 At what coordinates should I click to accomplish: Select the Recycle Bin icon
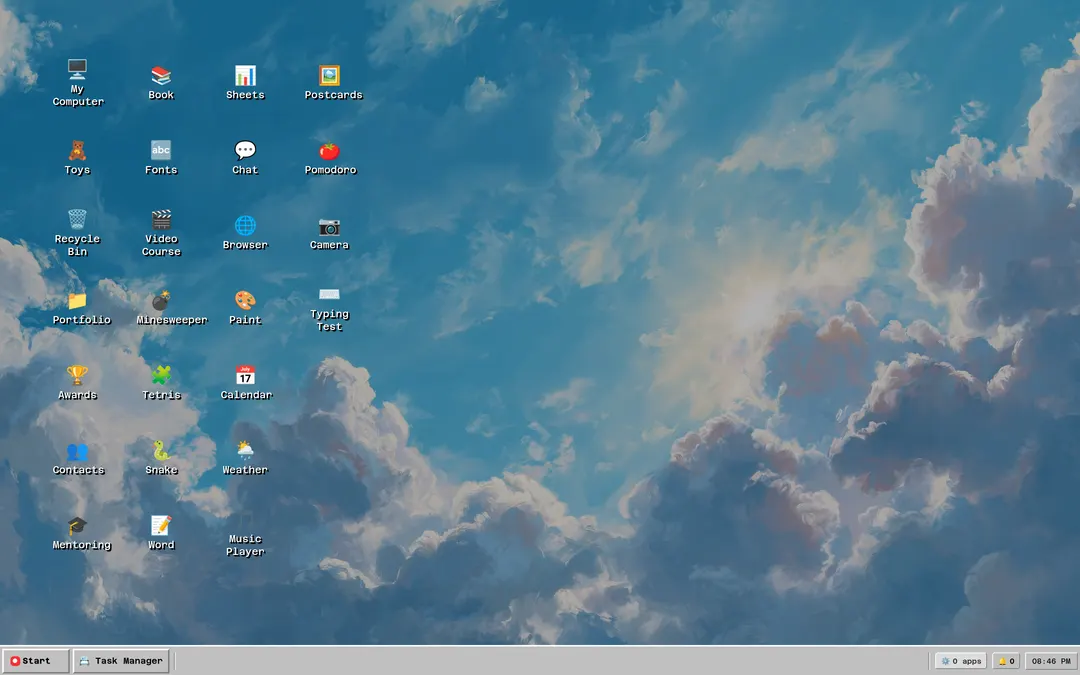[77, 219]
